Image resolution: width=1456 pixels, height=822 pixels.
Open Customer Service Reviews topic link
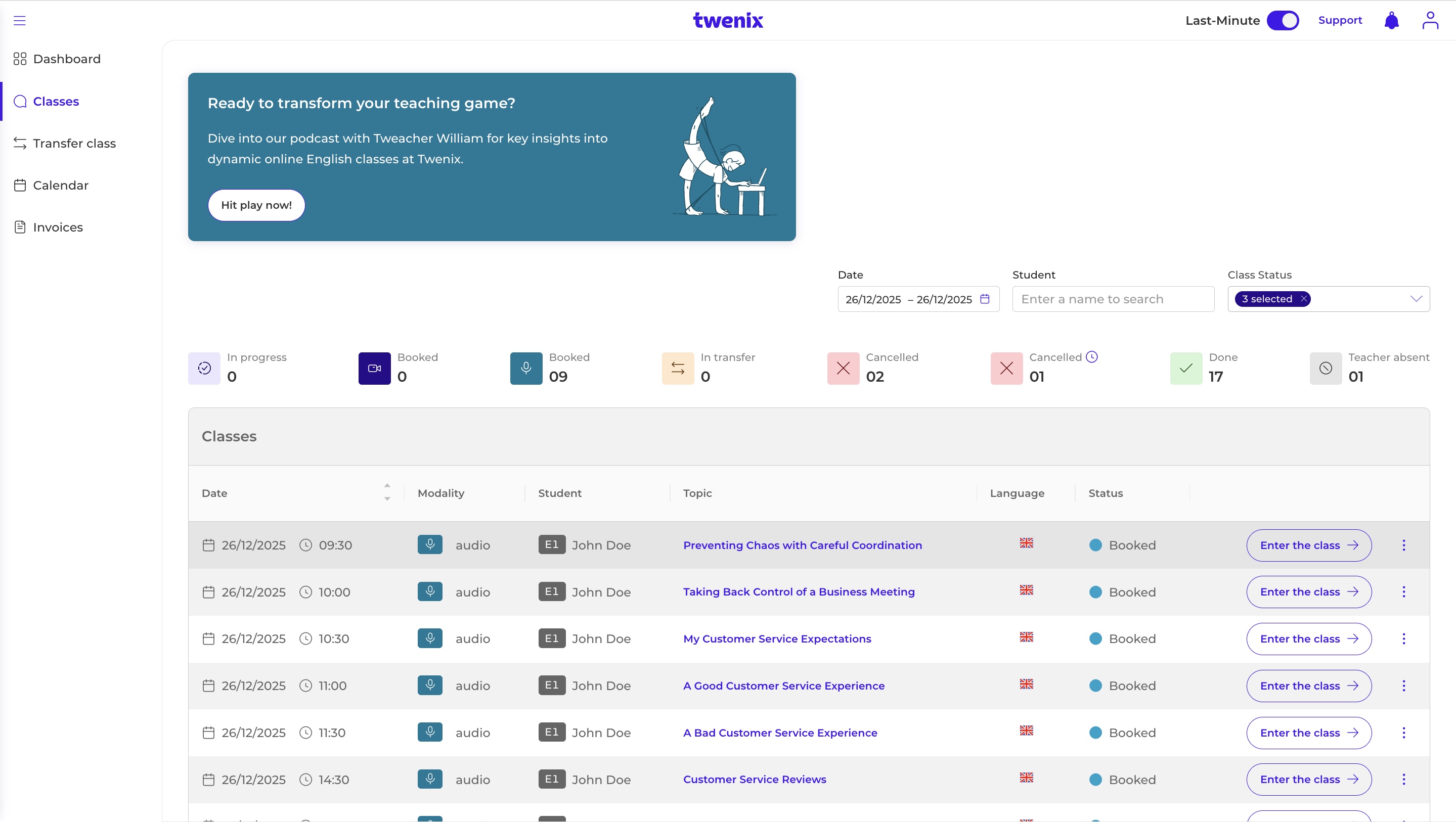coord(755,780)
